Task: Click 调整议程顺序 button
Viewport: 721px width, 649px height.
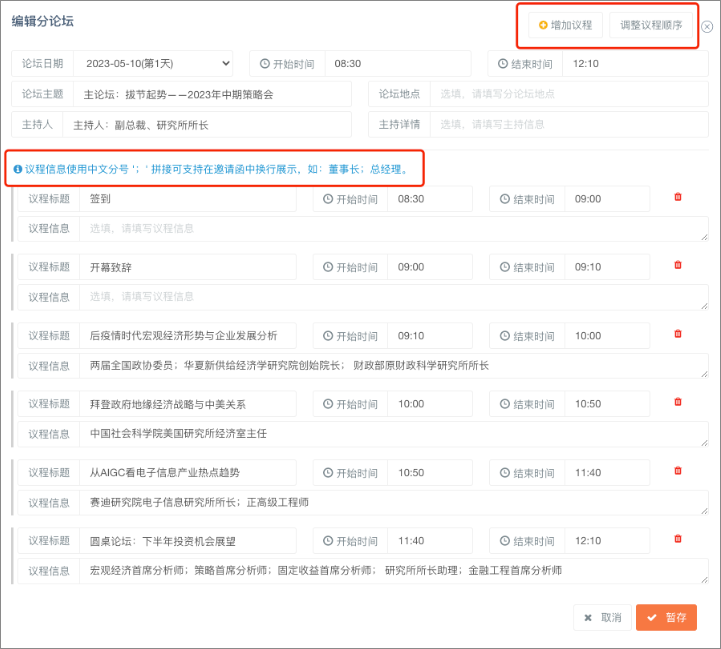Action: 651,25
